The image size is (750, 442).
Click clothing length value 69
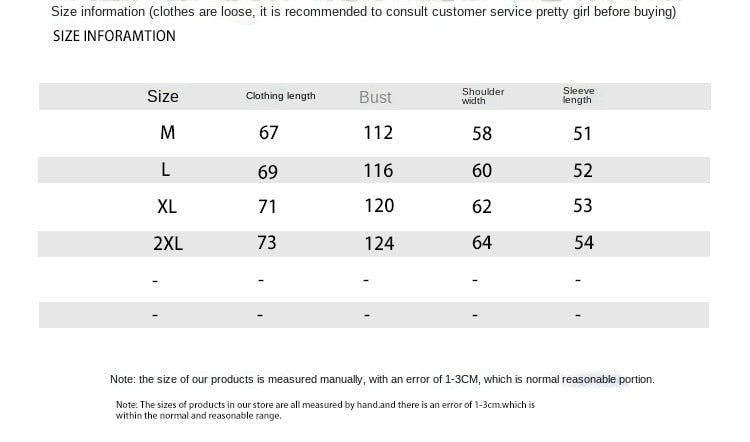(268, 172)
